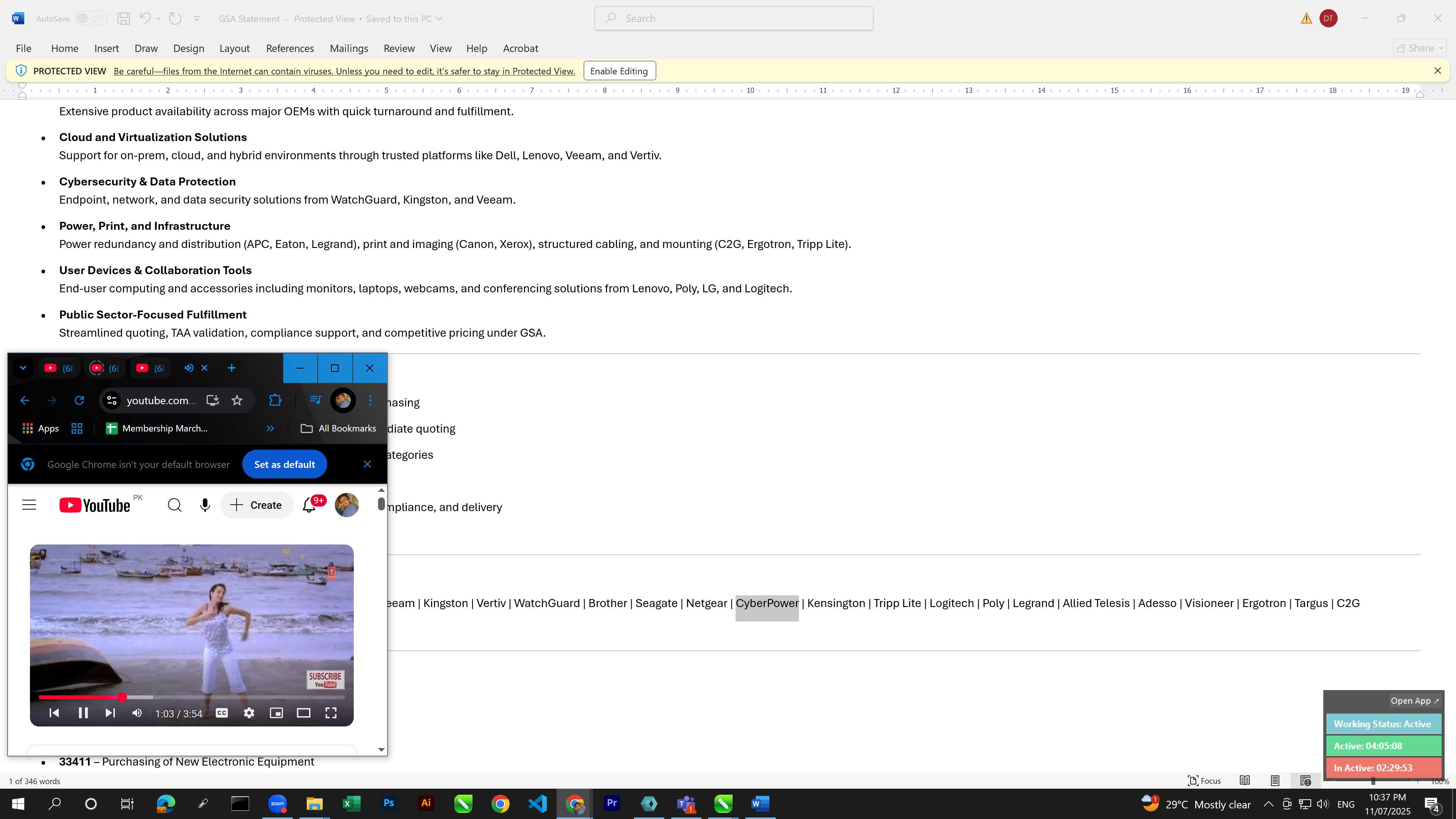Open the Acrobat tab
This screenshot has height=819, width=1456.
coord(521,49)
